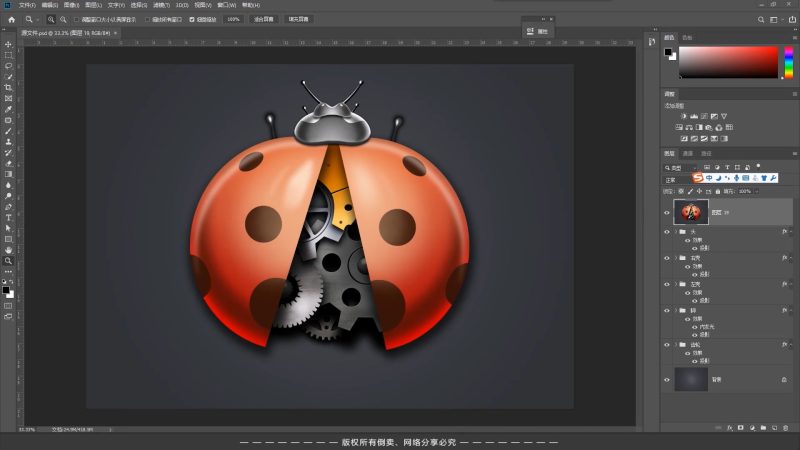Select the Type tool (T) in the toolbar
The height and width of the screenshot is (450, 800).
tap(8, 217)
